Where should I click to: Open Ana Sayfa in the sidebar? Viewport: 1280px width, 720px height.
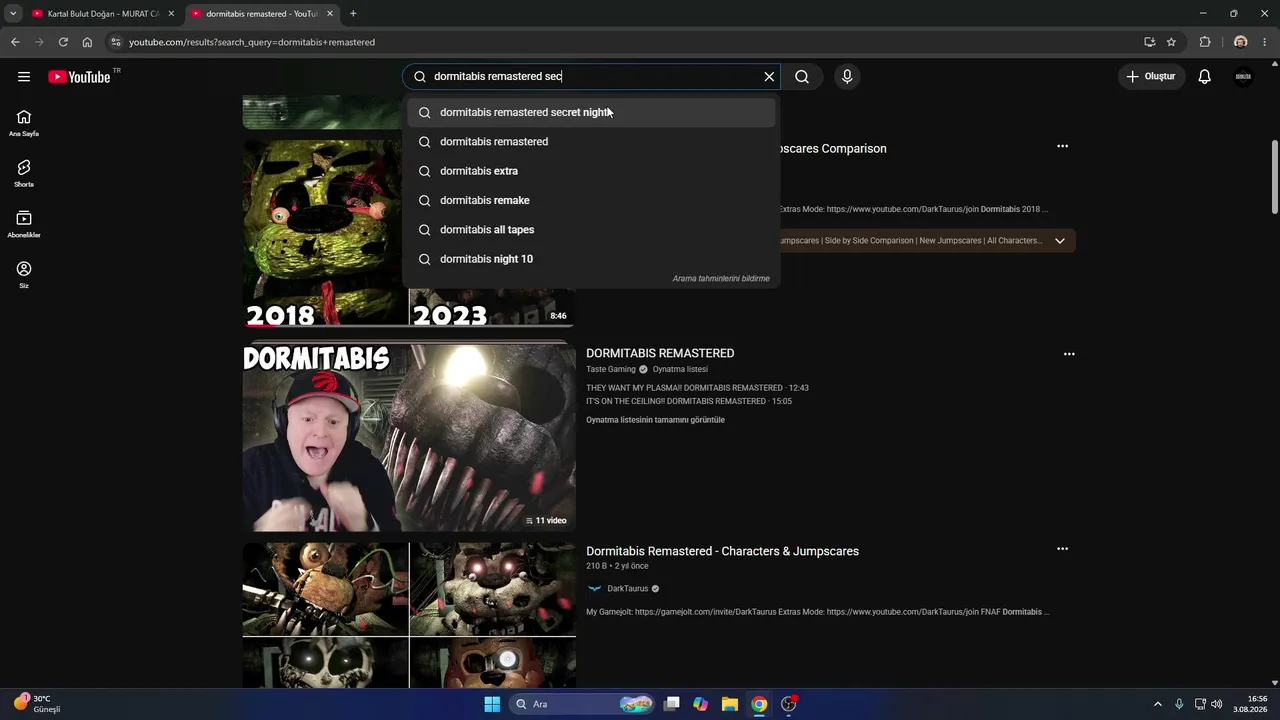point(24,123)
